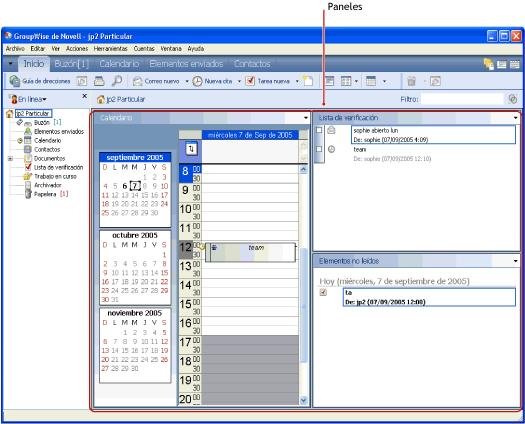Select Contactos folder in tree
This screenshot has width=525, height=424.
[47, 149]
